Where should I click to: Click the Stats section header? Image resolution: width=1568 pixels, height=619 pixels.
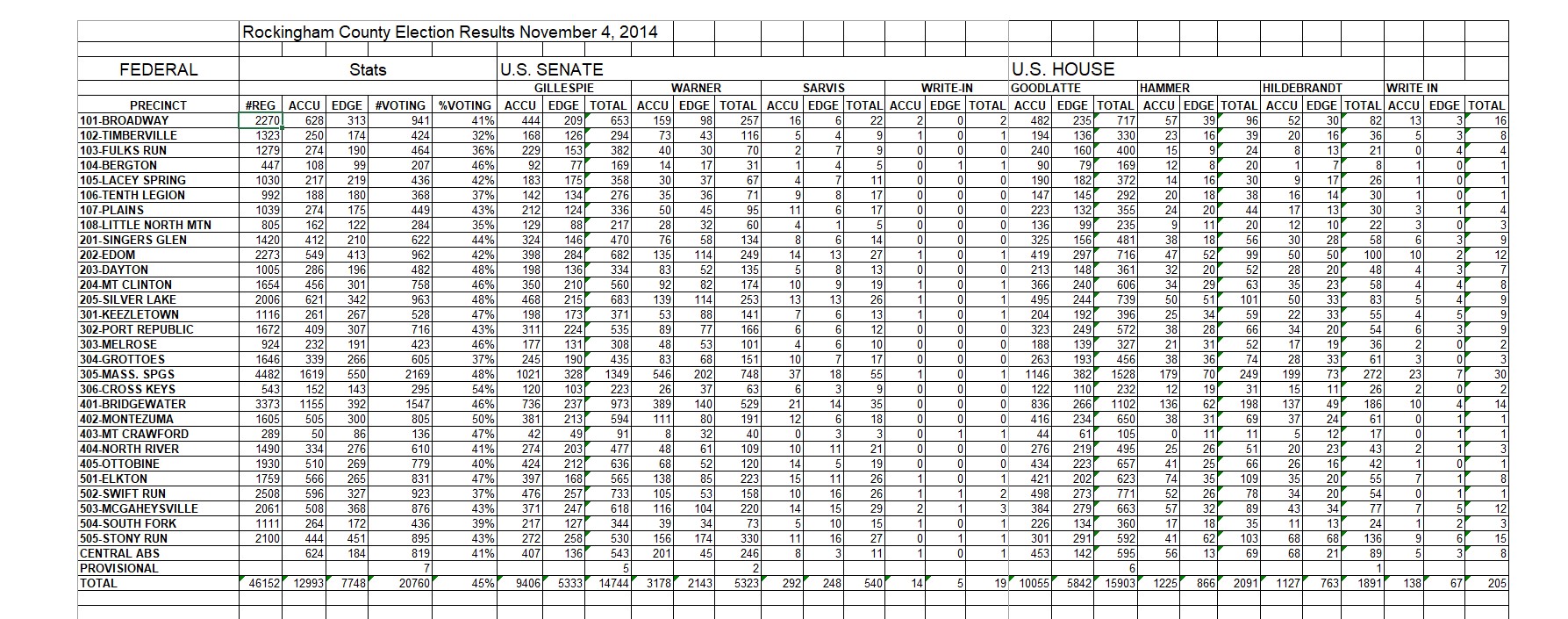[x=367, y=69]
